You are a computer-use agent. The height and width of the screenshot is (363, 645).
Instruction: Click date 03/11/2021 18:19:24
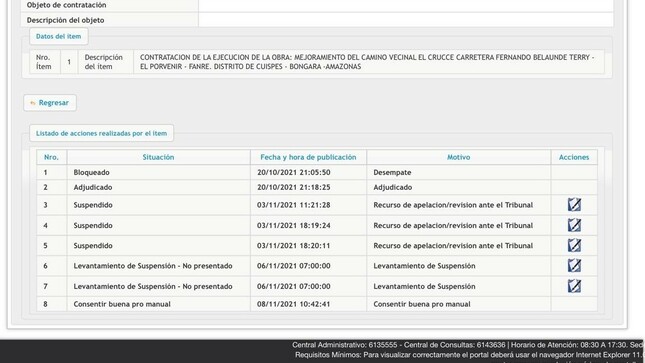(294, 226)
